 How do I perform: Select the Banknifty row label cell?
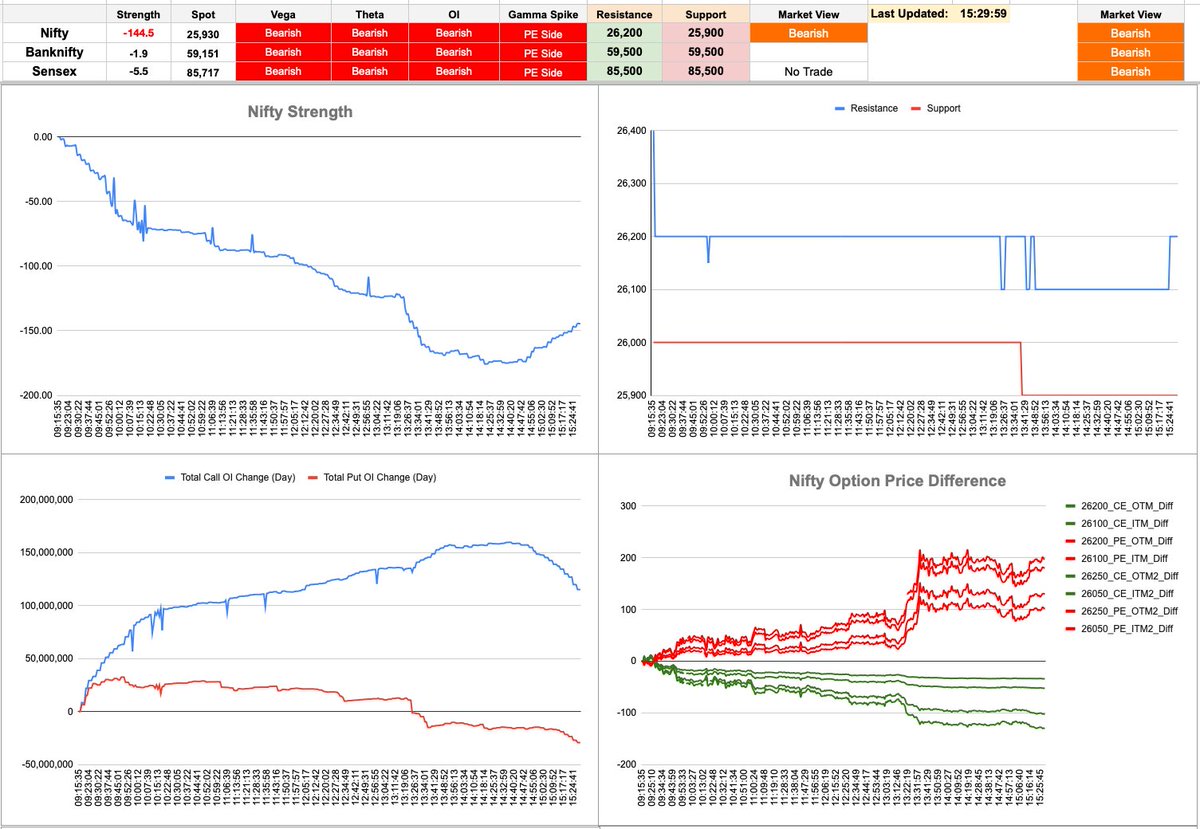click(x=53, y=52)
